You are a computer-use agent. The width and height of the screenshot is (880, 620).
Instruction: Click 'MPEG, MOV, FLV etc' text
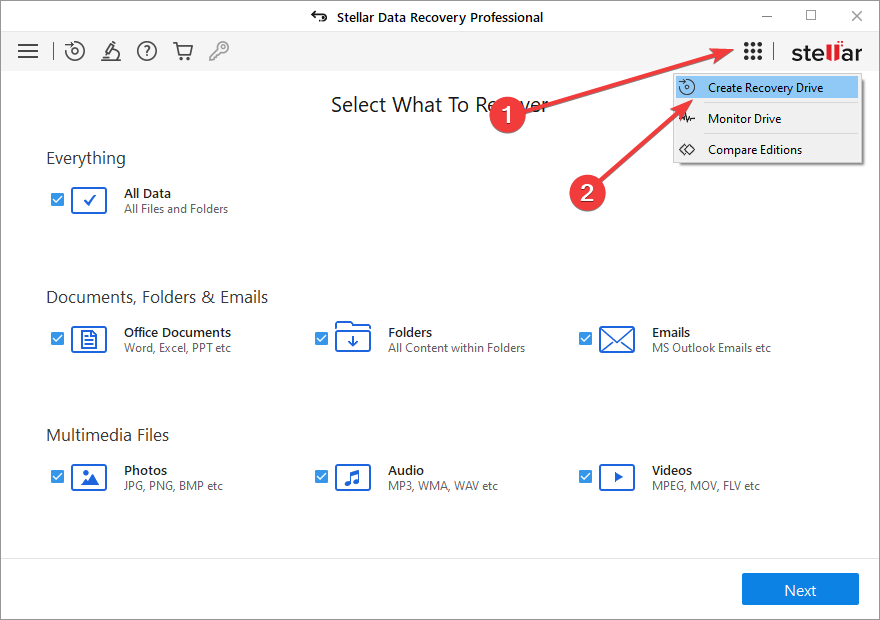coord(705,486)
